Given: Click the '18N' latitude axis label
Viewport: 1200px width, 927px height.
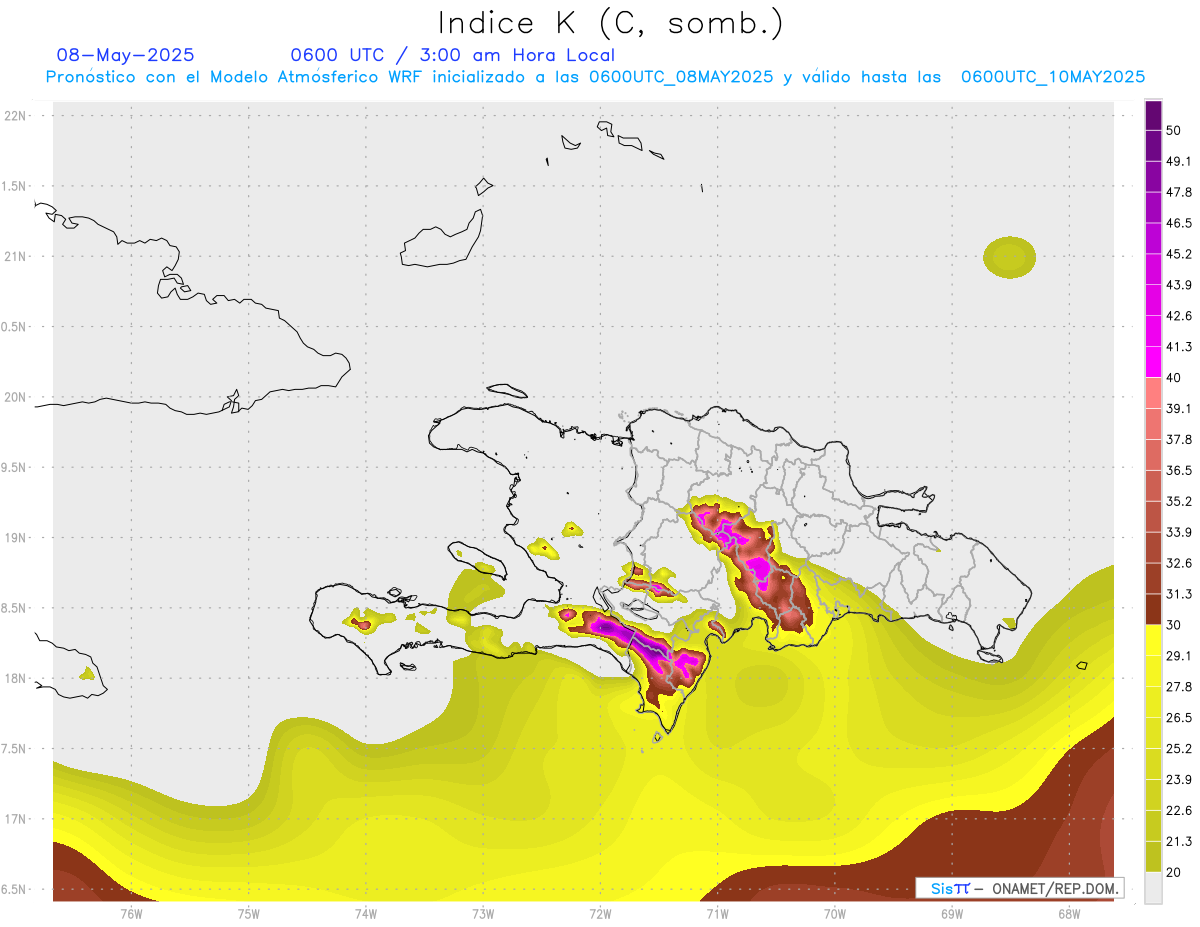Looking at the screenshot, I should click(15, 678).
